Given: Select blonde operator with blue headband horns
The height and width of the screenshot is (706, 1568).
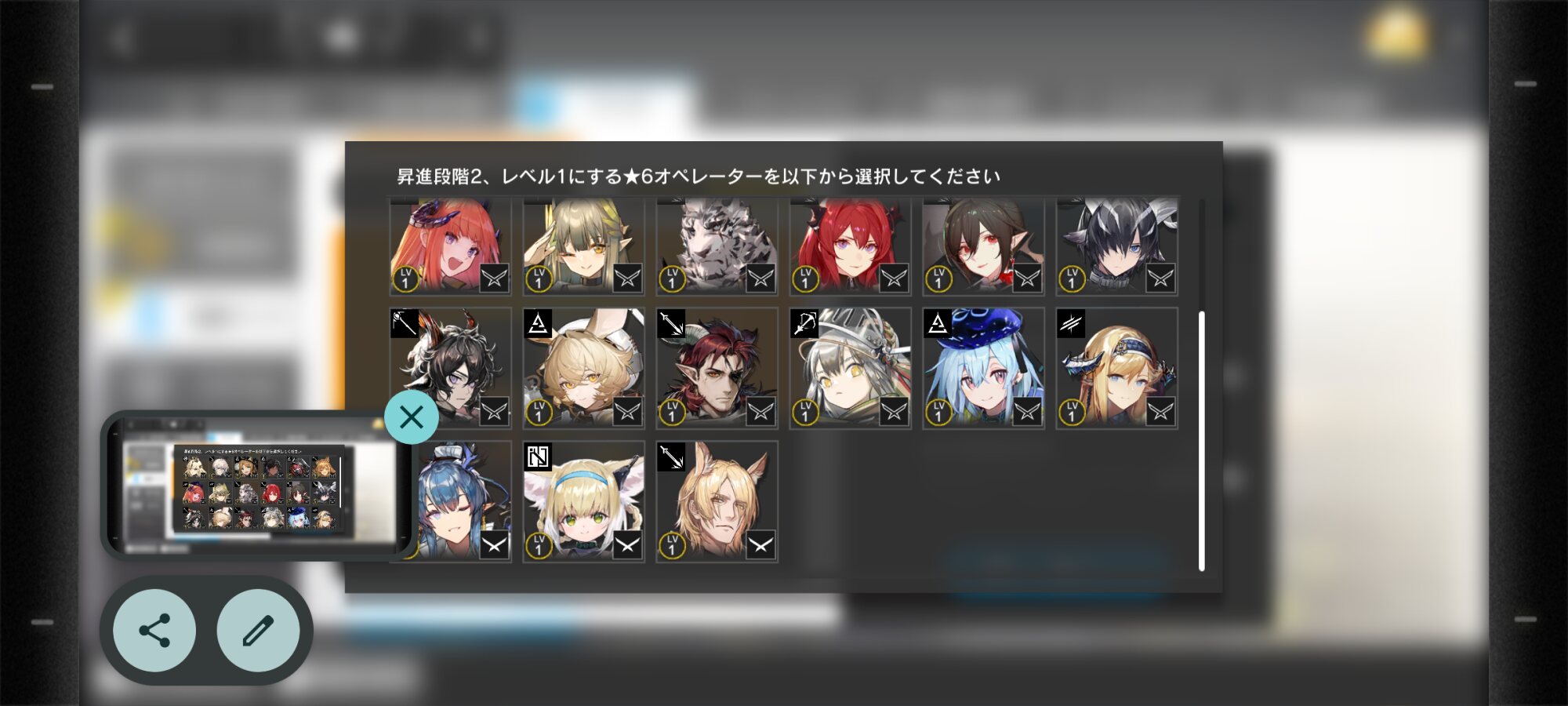Looking at the screenshot, I should click(1117, 369).
